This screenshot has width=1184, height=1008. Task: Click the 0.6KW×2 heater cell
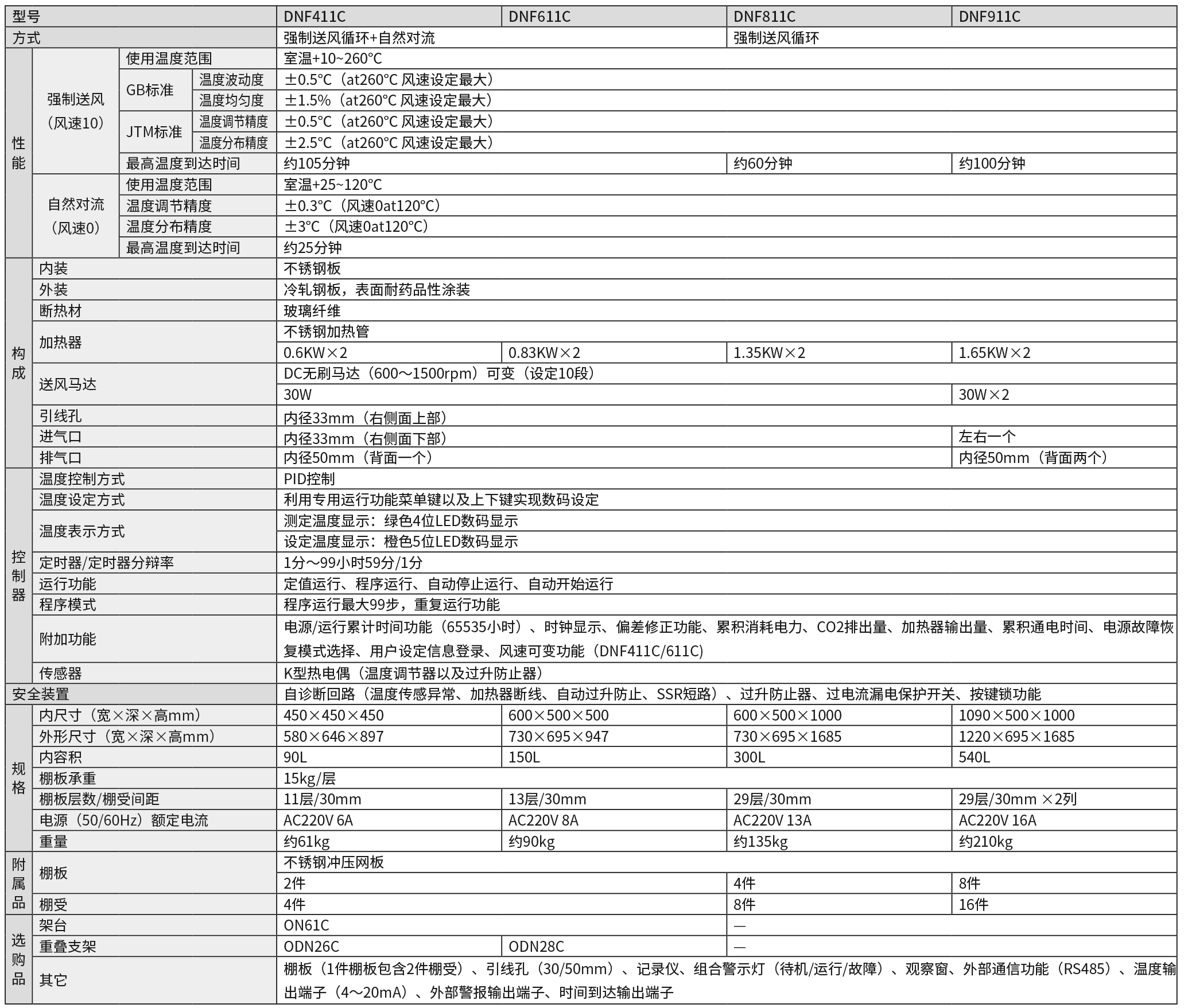click(389, 352)
